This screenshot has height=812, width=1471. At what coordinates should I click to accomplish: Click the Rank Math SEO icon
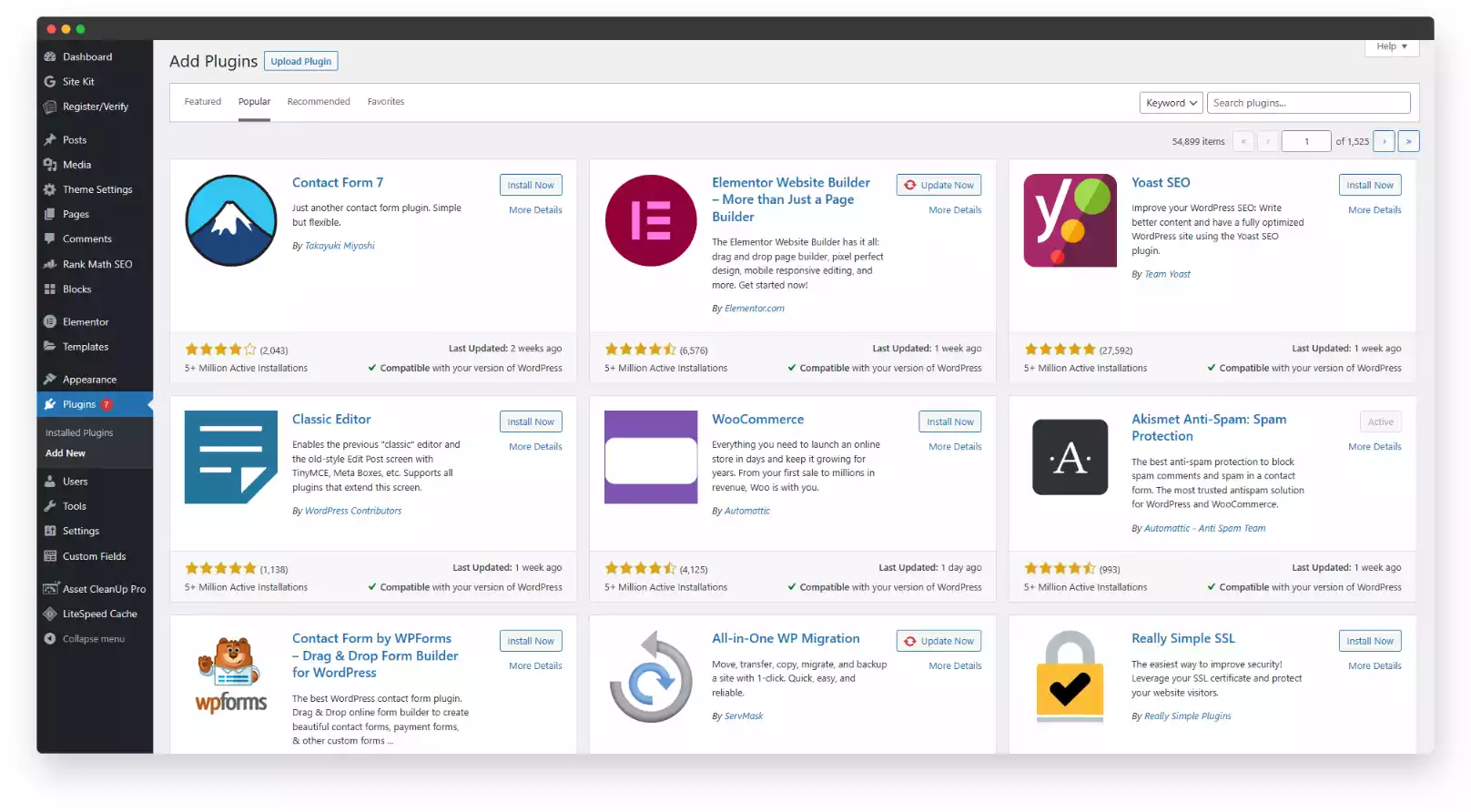(50, 264)
